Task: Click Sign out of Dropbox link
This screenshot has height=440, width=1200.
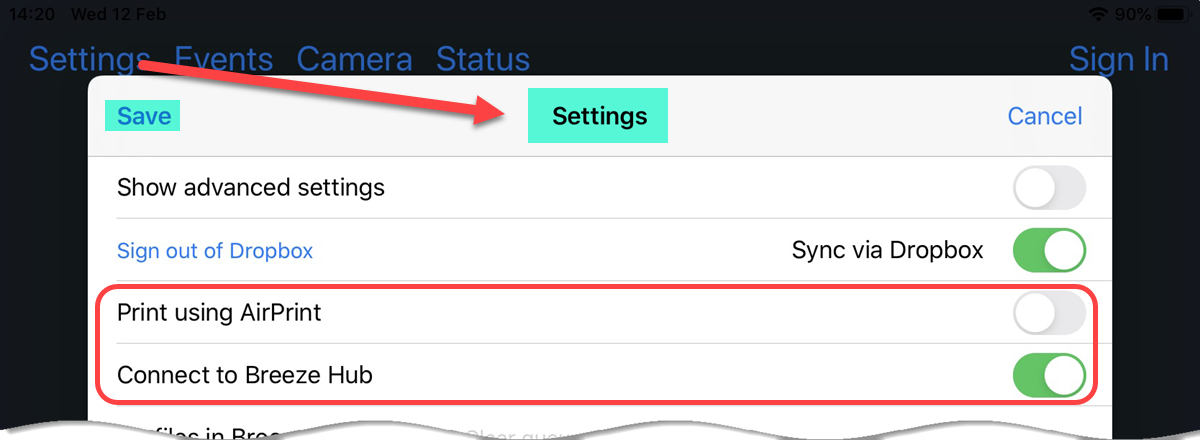Action: 215,250
